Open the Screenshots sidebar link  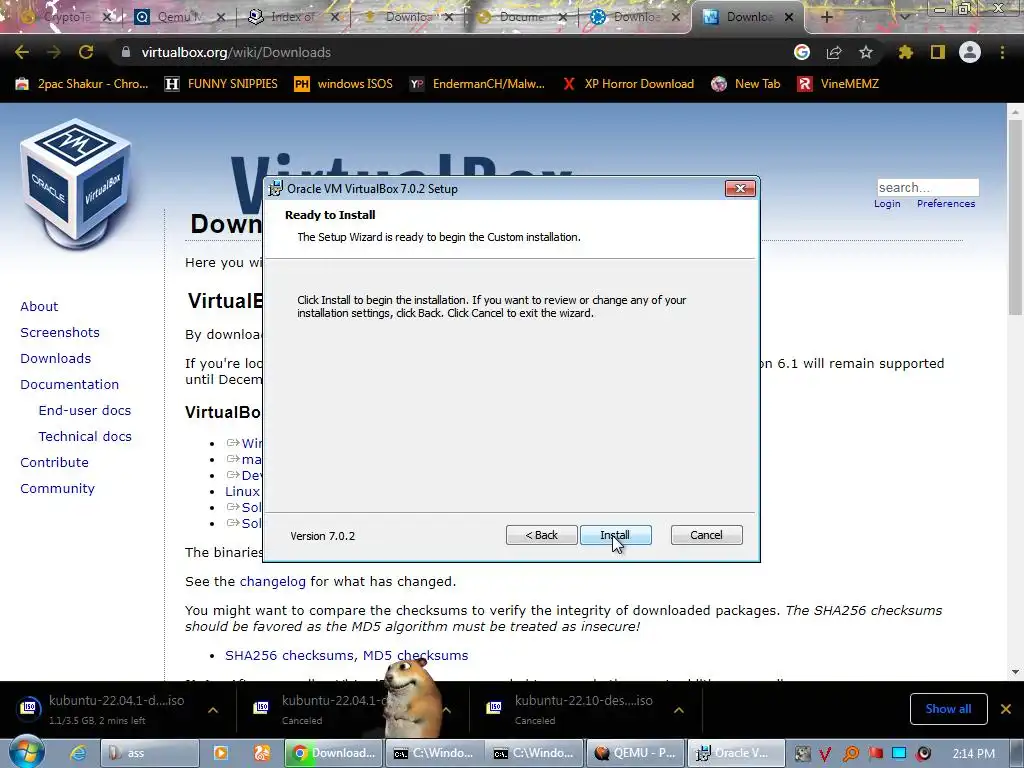(60, 332)
